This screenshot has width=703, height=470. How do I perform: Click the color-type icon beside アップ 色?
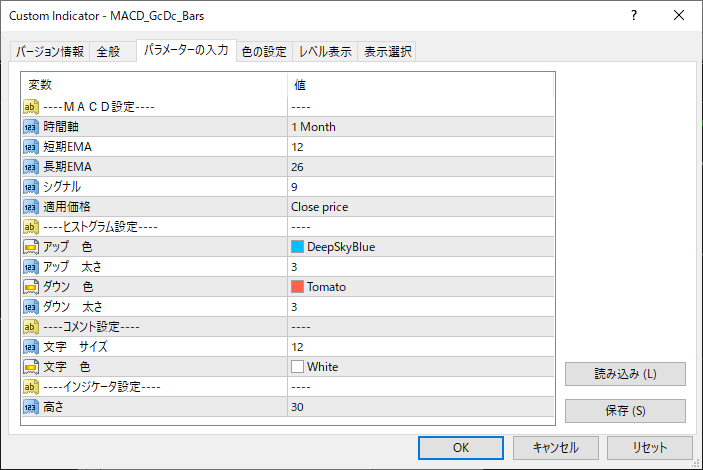pos(31,247)
